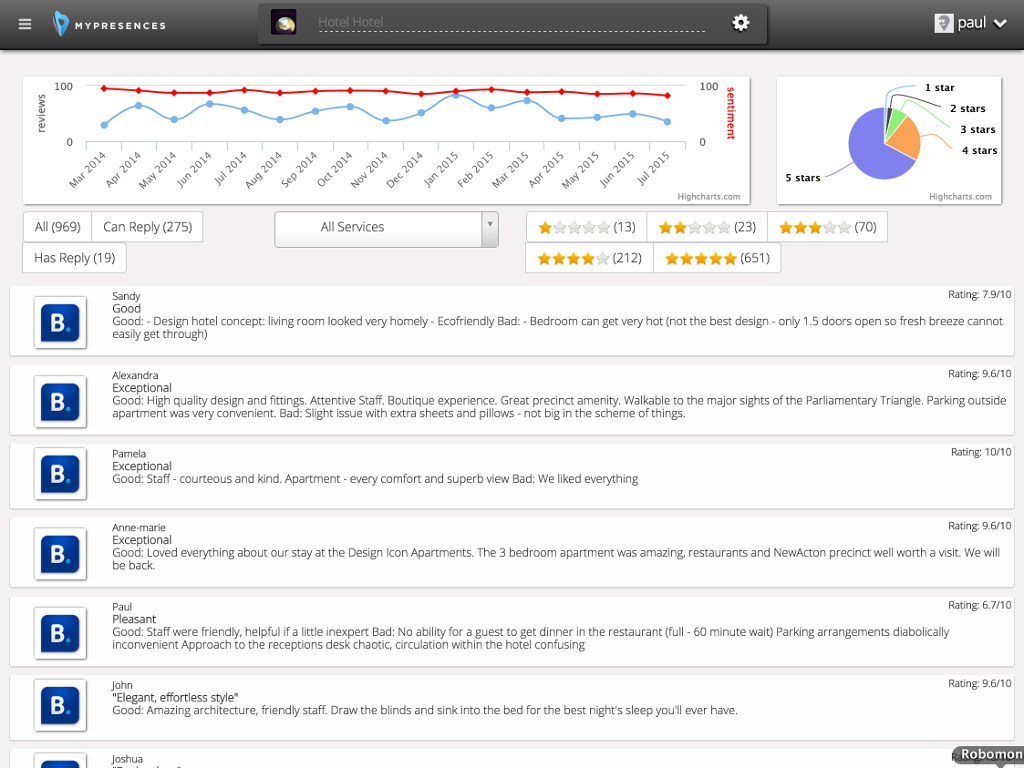The height and width of the screenshot is (768, 1024).
Task: Open the Robomon widget
Action: click(989, 756)
